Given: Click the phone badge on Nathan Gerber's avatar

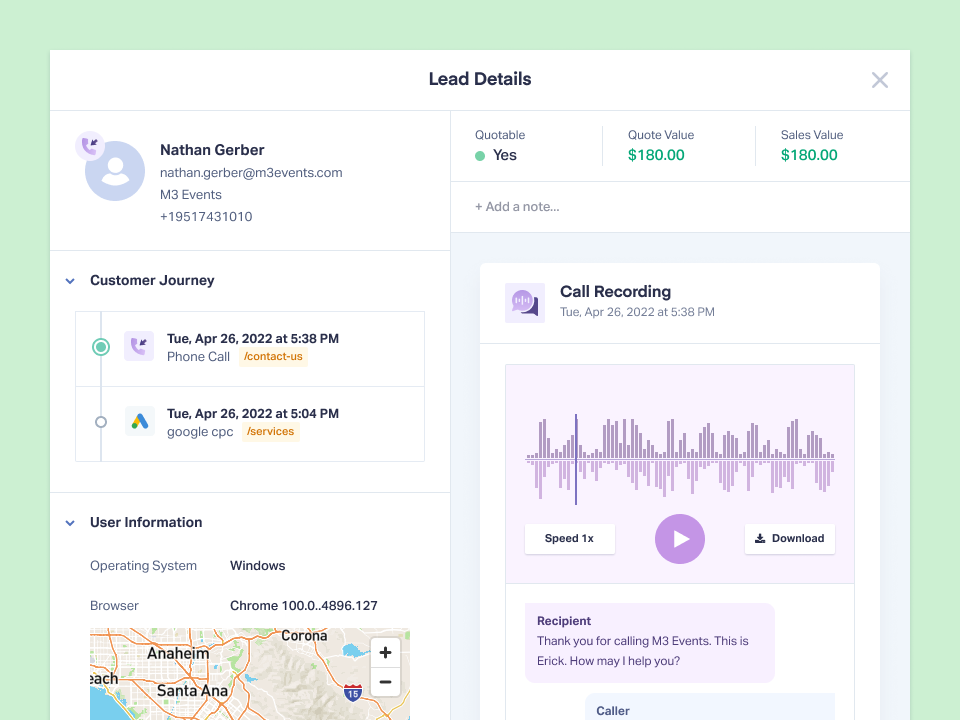Looking at the screenshot, I should (91, 144).
